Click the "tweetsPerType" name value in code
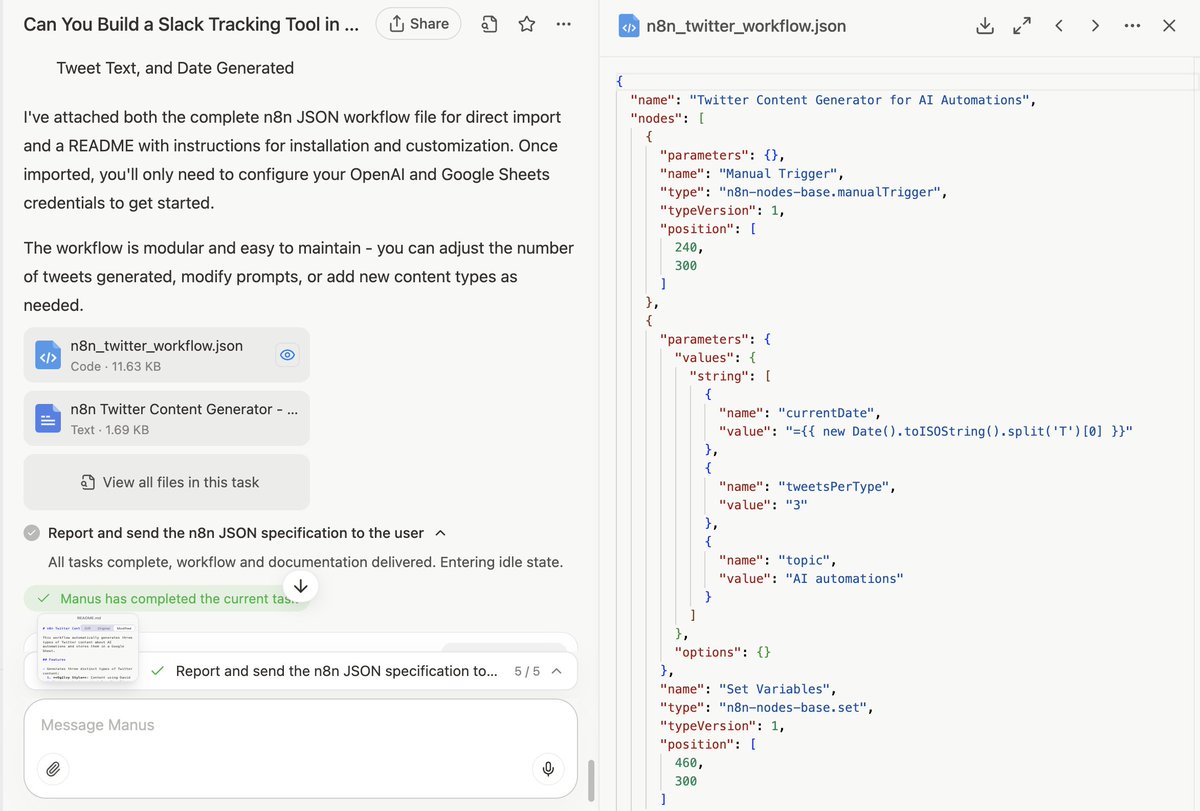This screenshot has width=1200, height=811. pyautogui.click(x=835, y=487)
